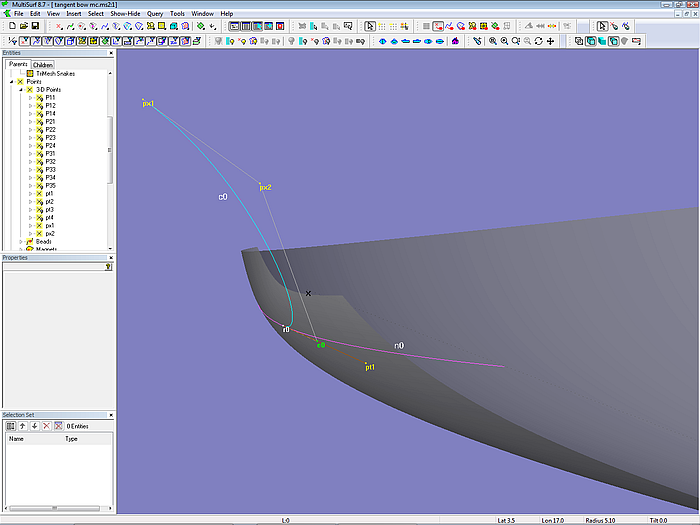Expand the P11 tree node

(31, 98)
